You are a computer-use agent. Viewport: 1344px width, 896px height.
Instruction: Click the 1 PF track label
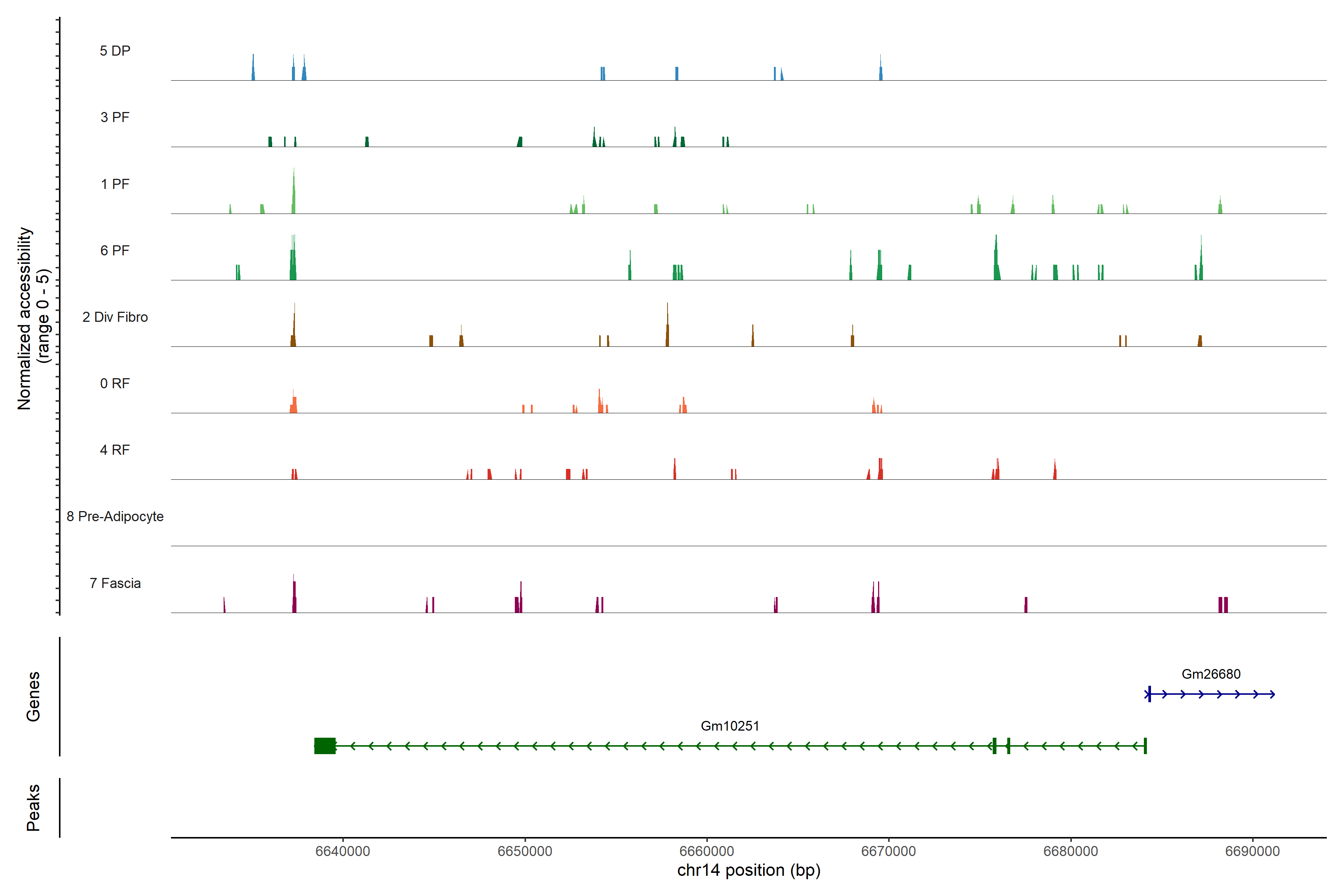point(115,184)
